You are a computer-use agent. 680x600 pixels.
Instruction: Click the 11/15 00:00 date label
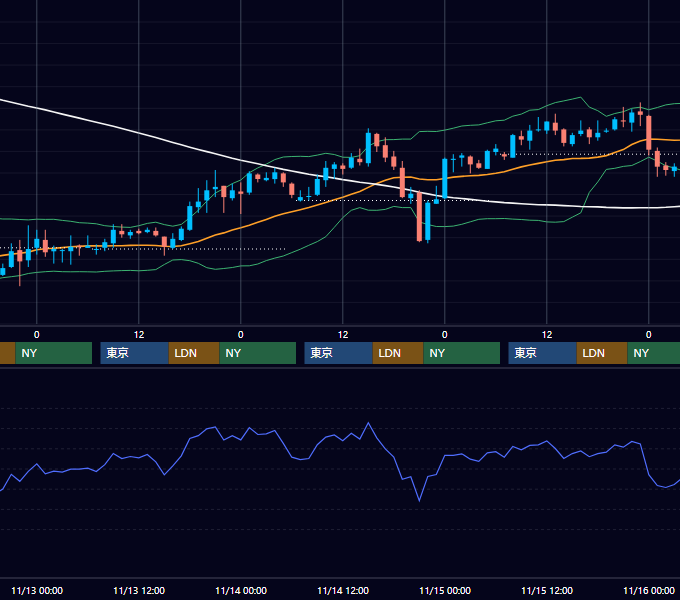coord(445,590)
